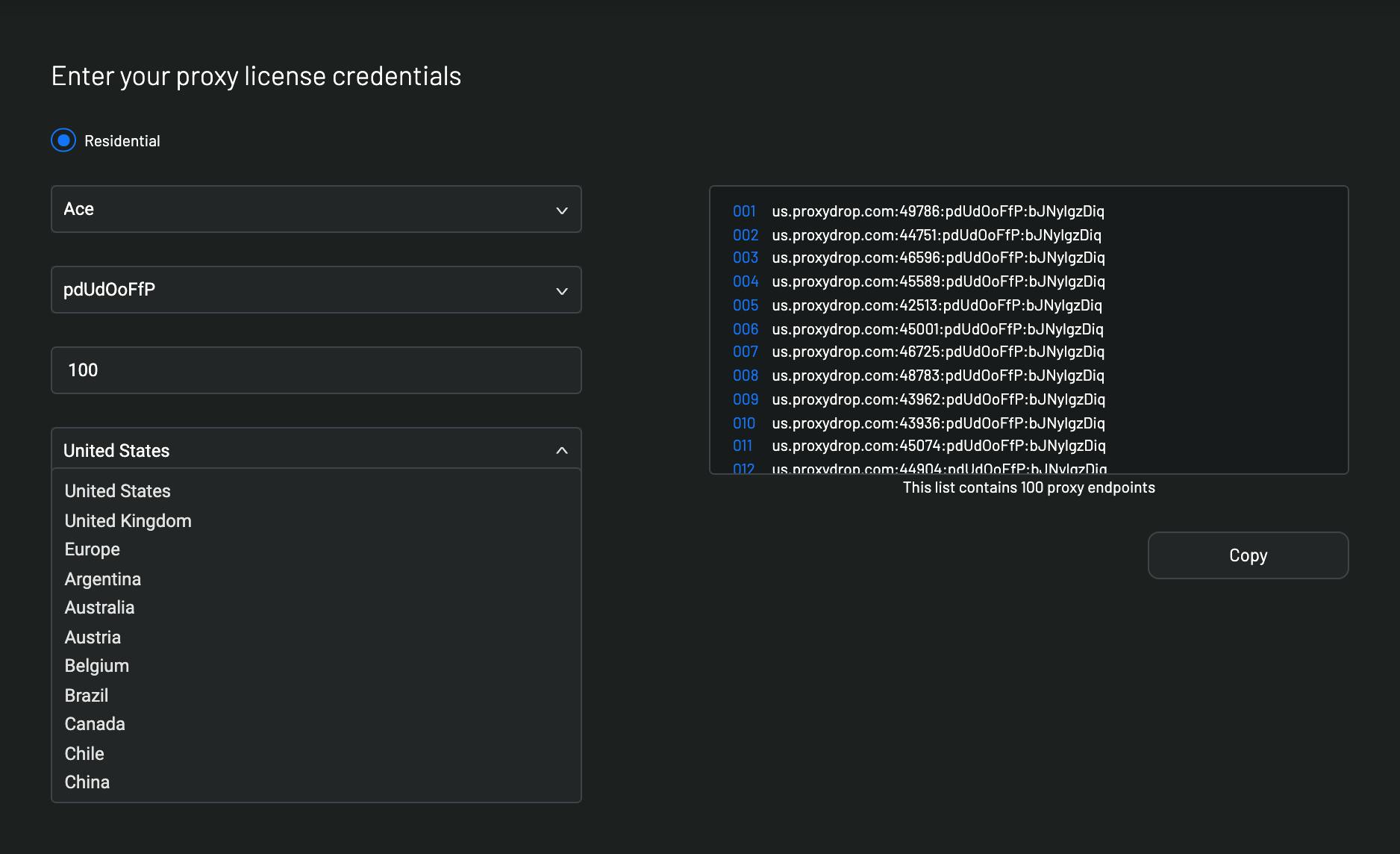Click proxy endpoint 005 with port 42513

tap(937, 305)
